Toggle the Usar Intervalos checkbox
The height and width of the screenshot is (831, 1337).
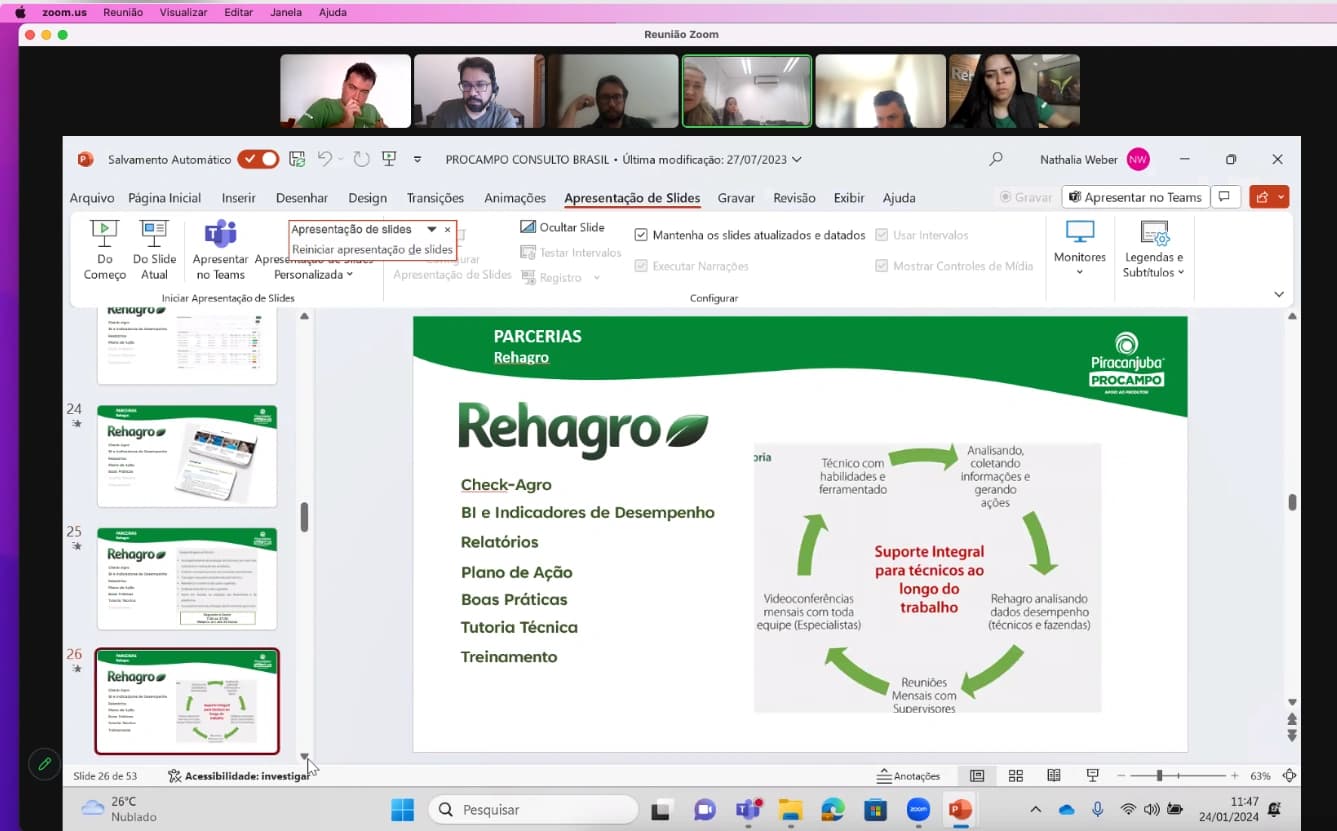[x=882, y=235]
